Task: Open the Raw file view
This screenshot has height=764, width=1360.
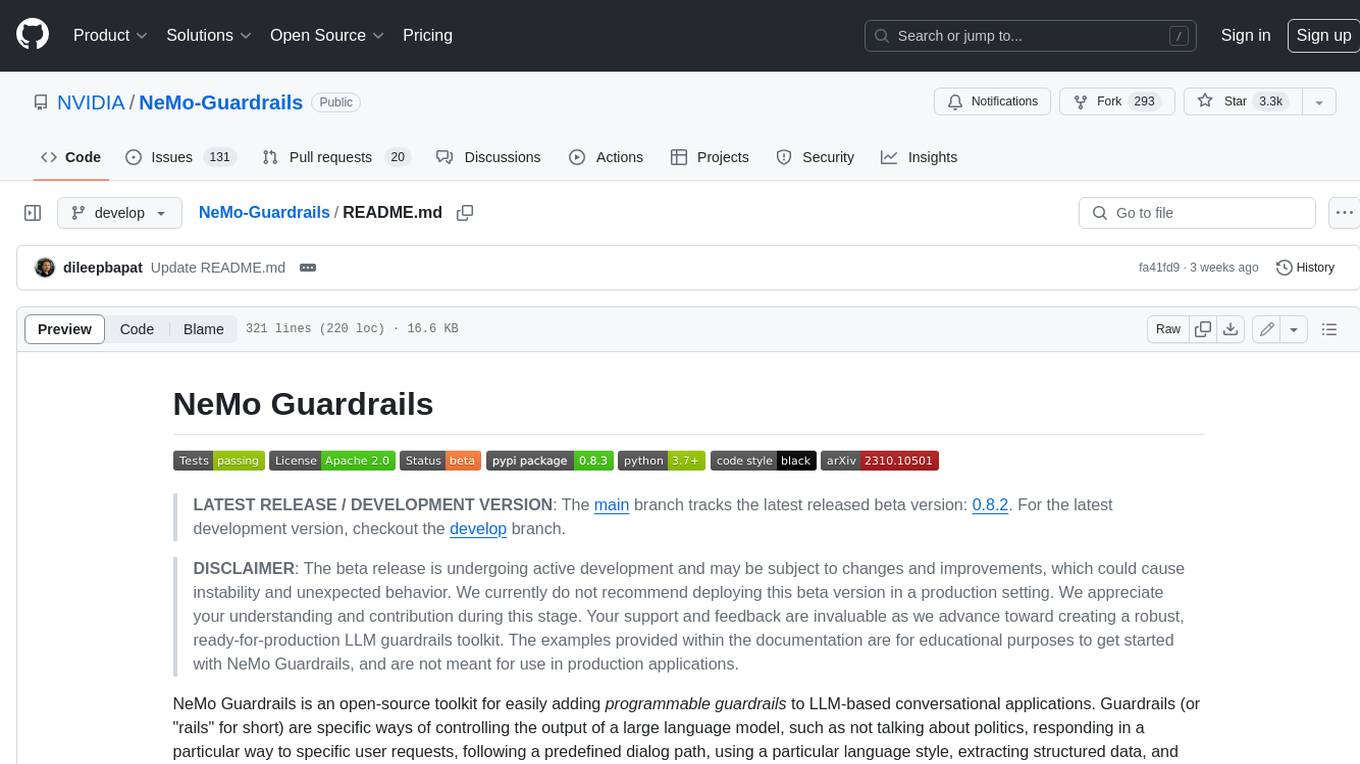Action: click(1168, 329)
